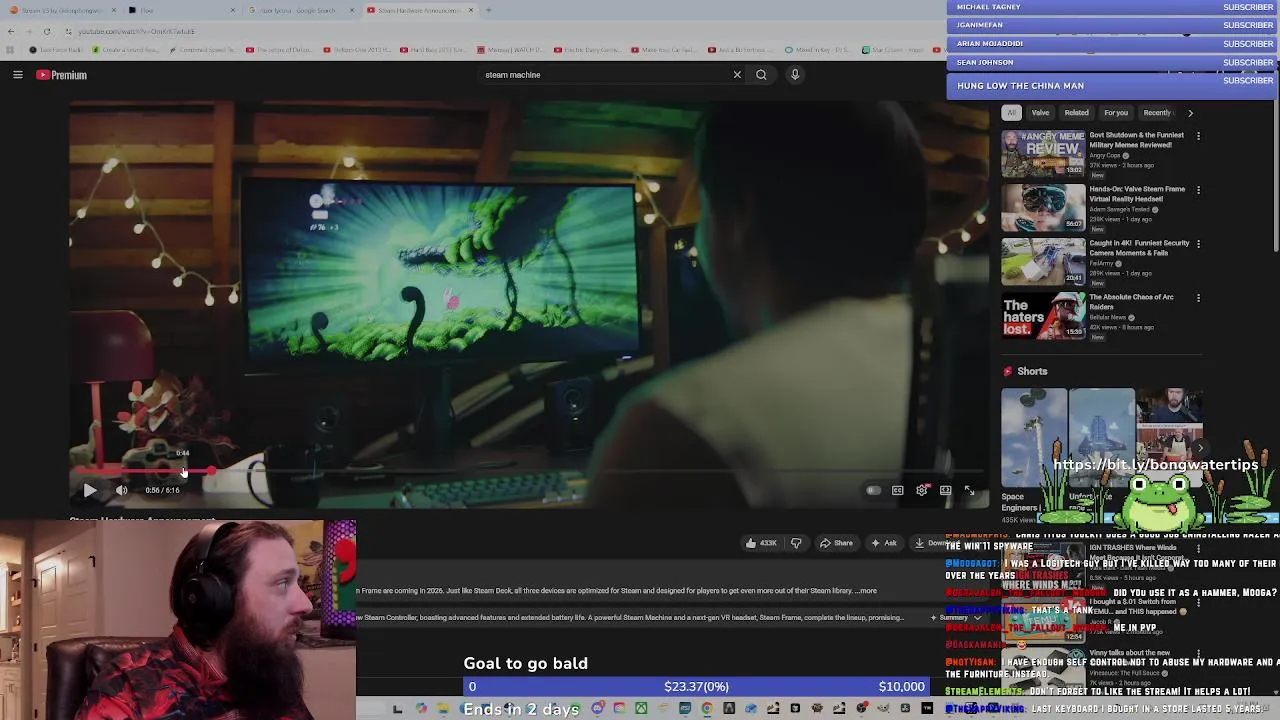This screenshot has height=720, width=1280.
Task: Expand the description with '...more'
Action: pyautogui.click(x=866, y=591)
